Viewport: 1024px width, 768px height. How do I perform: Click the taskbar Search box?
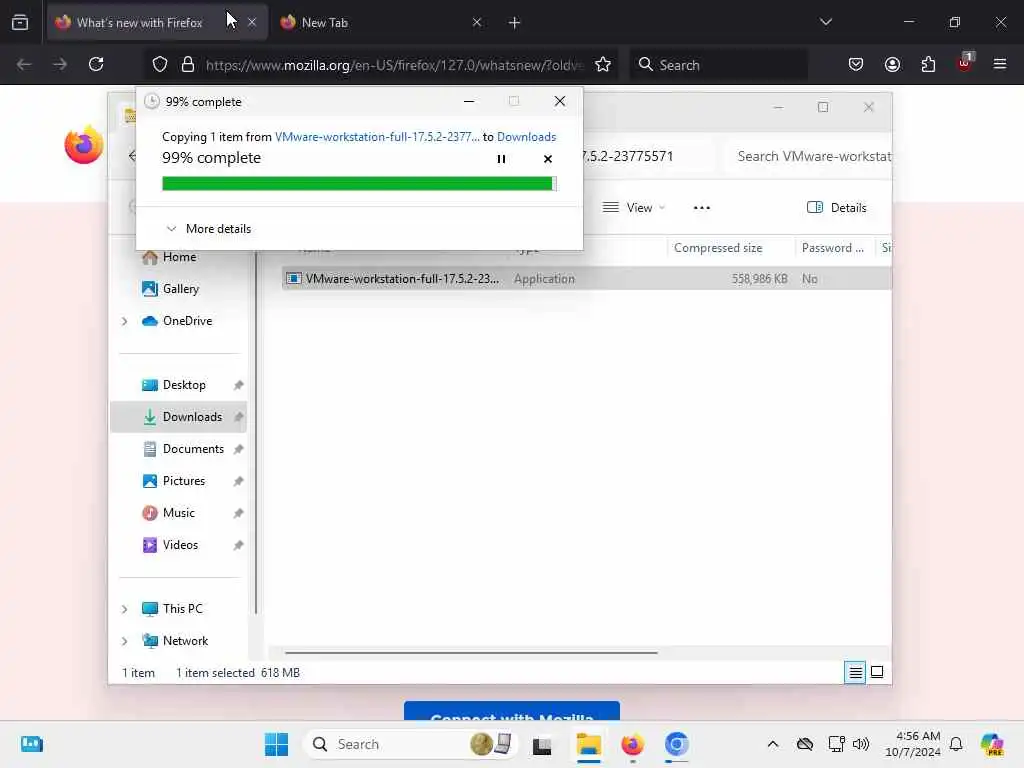tap(411, 744)
